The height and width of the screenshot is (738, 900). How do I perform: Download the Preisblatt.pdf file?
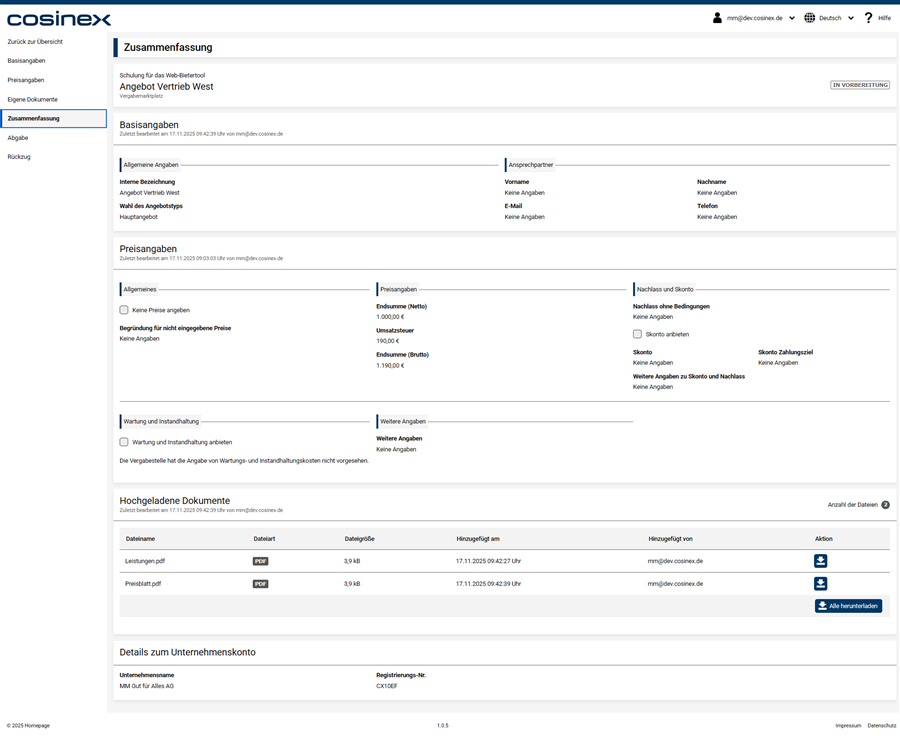tap(820, 583)
